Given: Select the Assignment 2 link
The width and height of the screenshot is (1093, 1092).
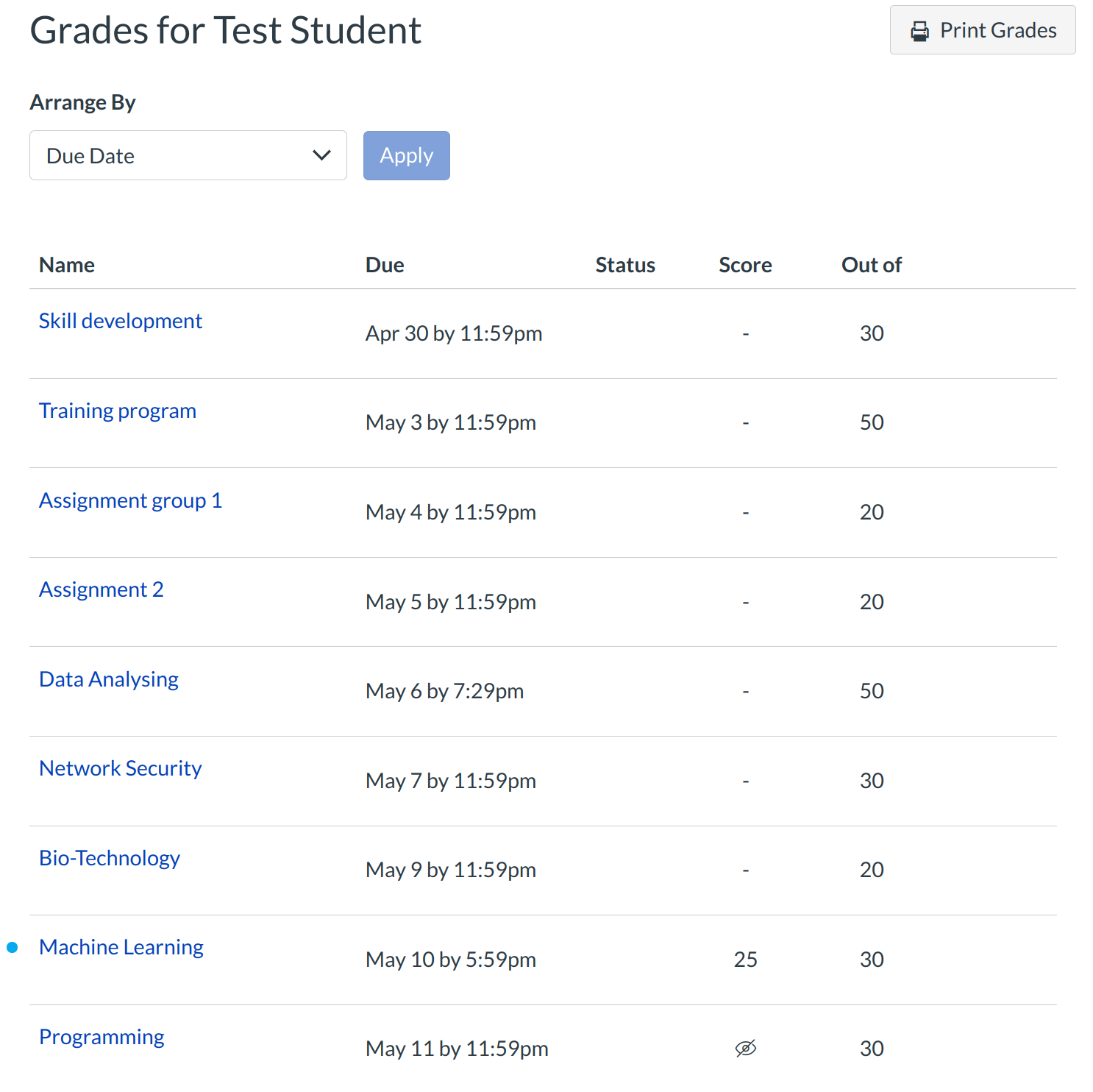Looking at the screenshot, I should [x=102, y=589].
